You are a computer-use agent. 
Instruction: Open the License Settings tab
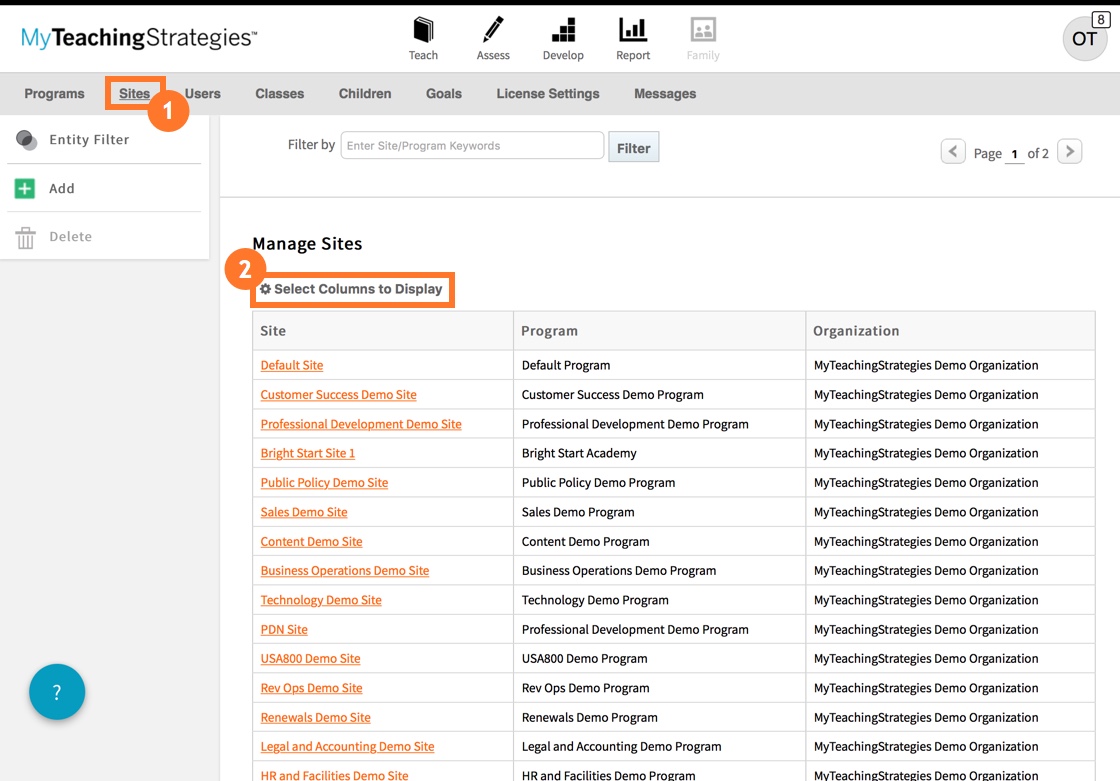tap(548, 93)
